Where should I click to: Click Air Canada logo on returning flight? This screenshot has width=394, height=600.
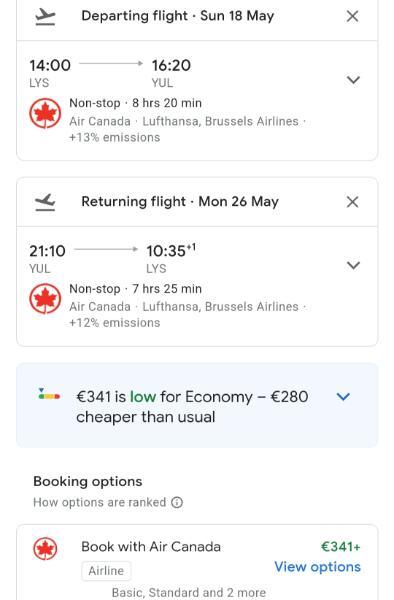[45, 298]
